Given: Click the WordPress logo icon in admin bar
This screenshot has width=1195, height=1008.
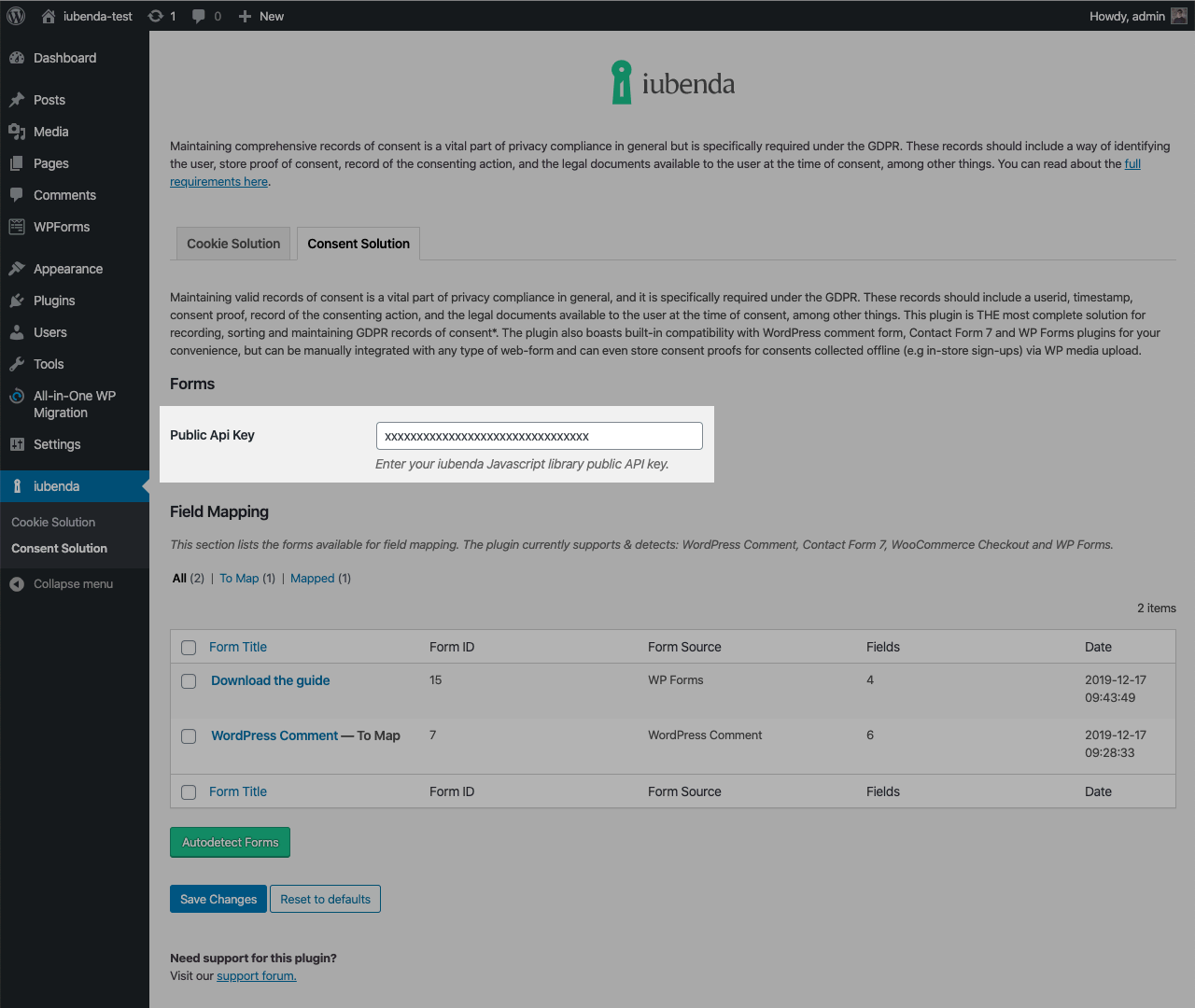Looking at the screenshot, I should pos(16,16).
